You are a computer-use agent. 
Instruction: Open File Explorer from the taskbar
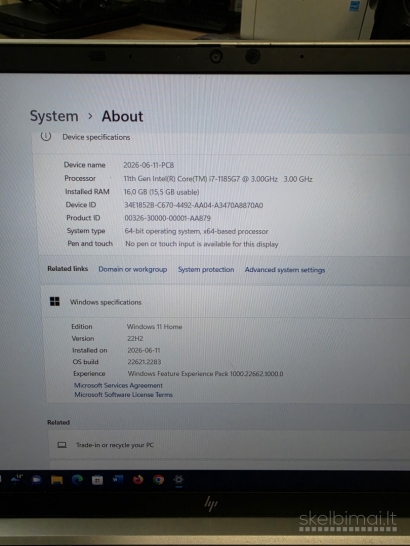pos(57,480)
